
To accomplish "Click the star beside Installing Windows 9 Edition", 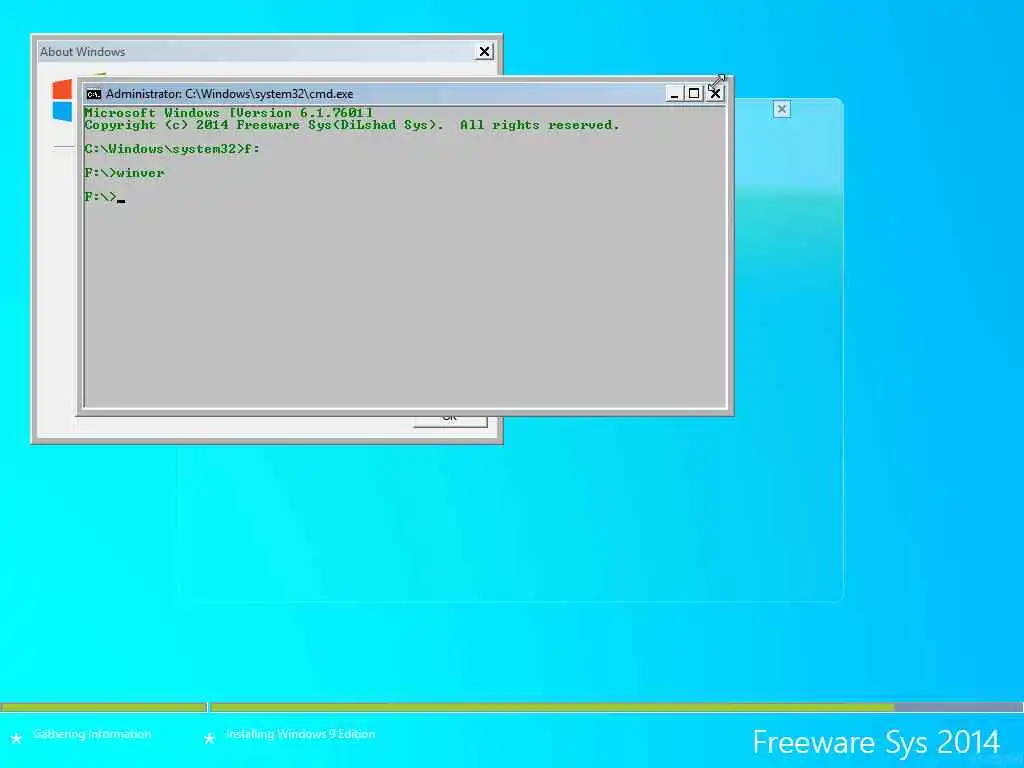I will coord(209,738).
